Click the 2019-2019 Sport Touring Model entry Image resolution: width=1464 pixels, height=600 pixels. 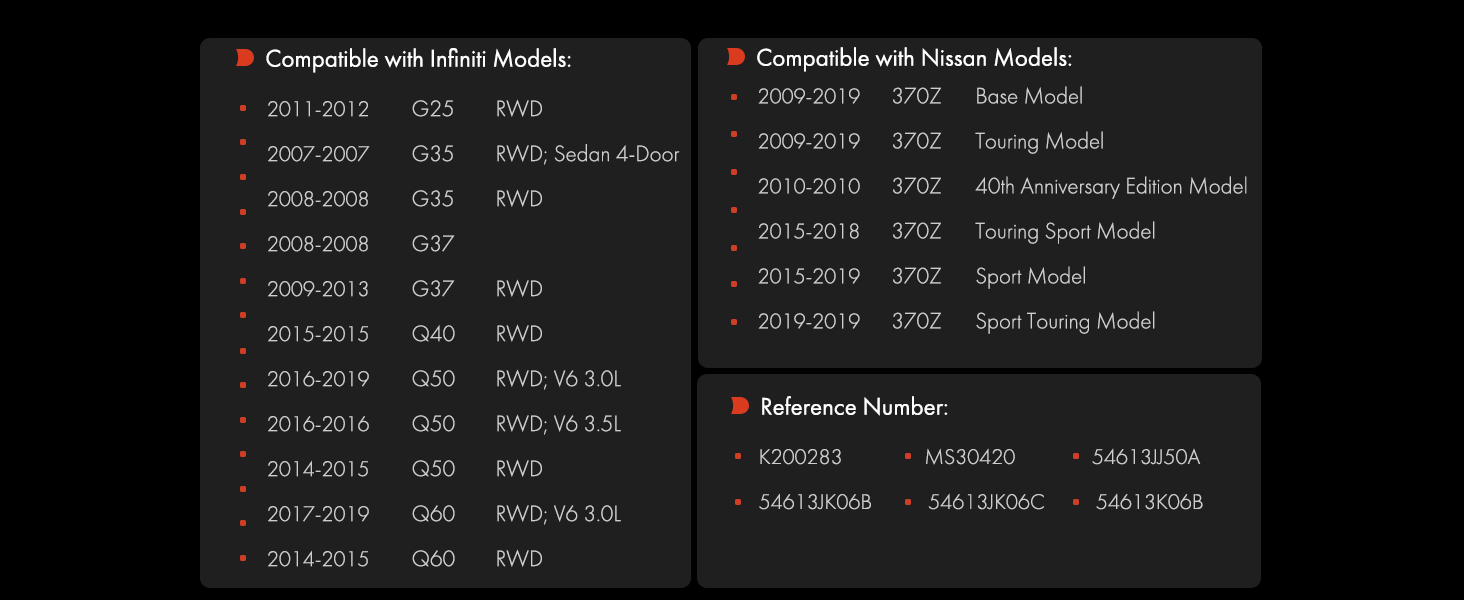click(957, 322)
